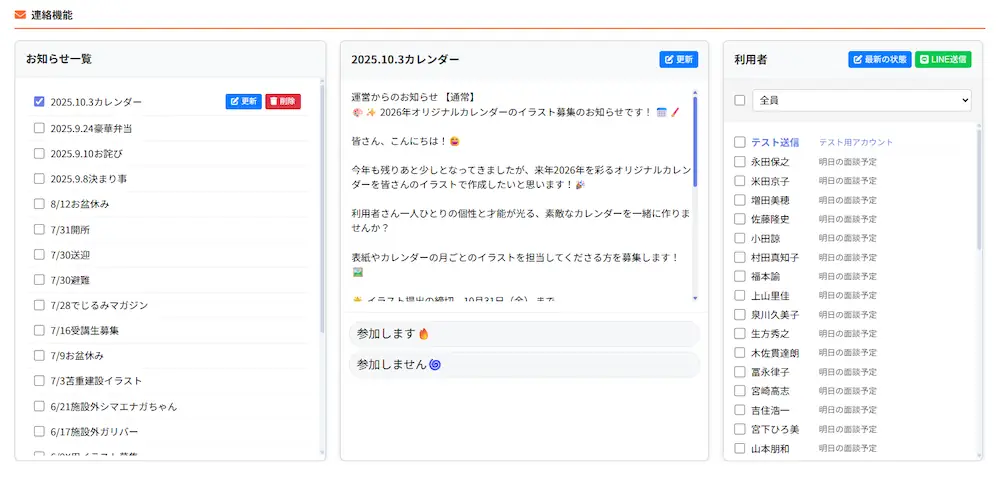Select the 7/30避難 checkbox

pos(39,279)
